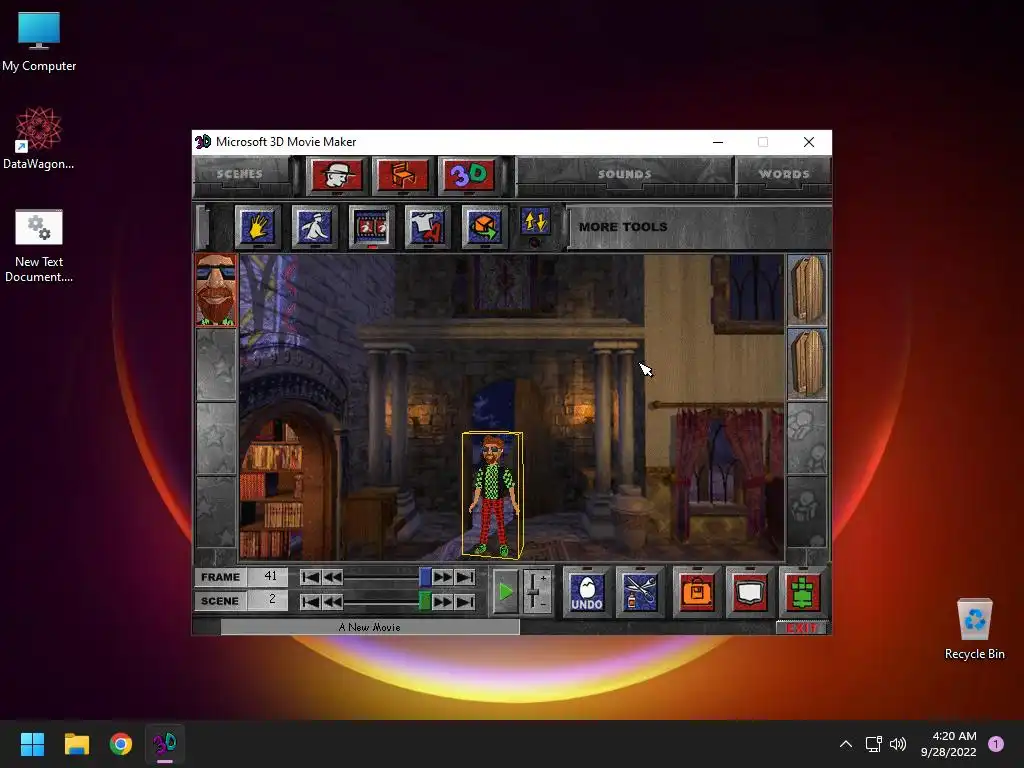Select the Recycle Bin desktop icon
Image resolution: width=1024 pixels, height=768 pixels.
tap(974, 629)
